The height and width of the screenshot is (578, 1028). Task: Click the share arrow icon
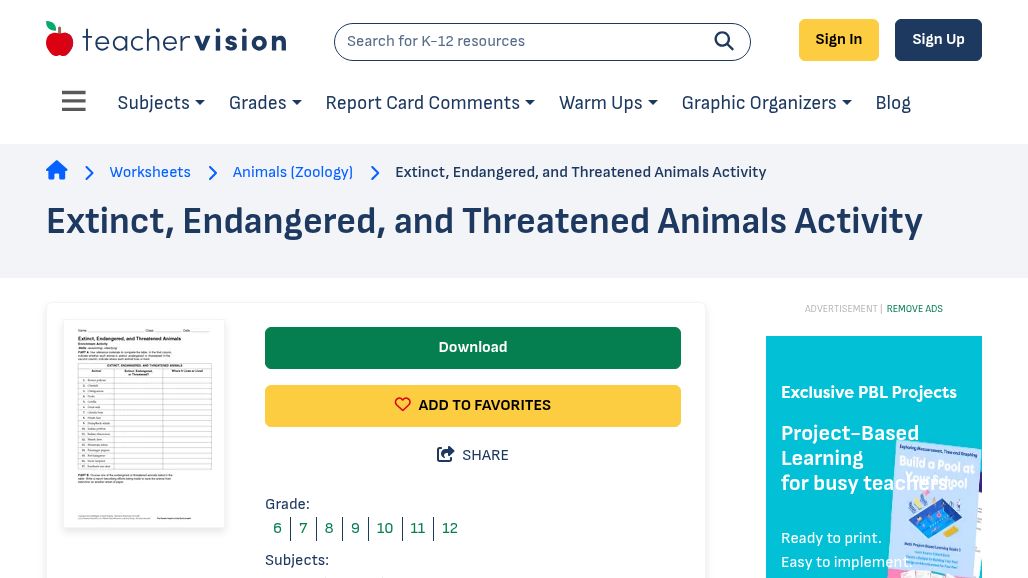point(446,455)
